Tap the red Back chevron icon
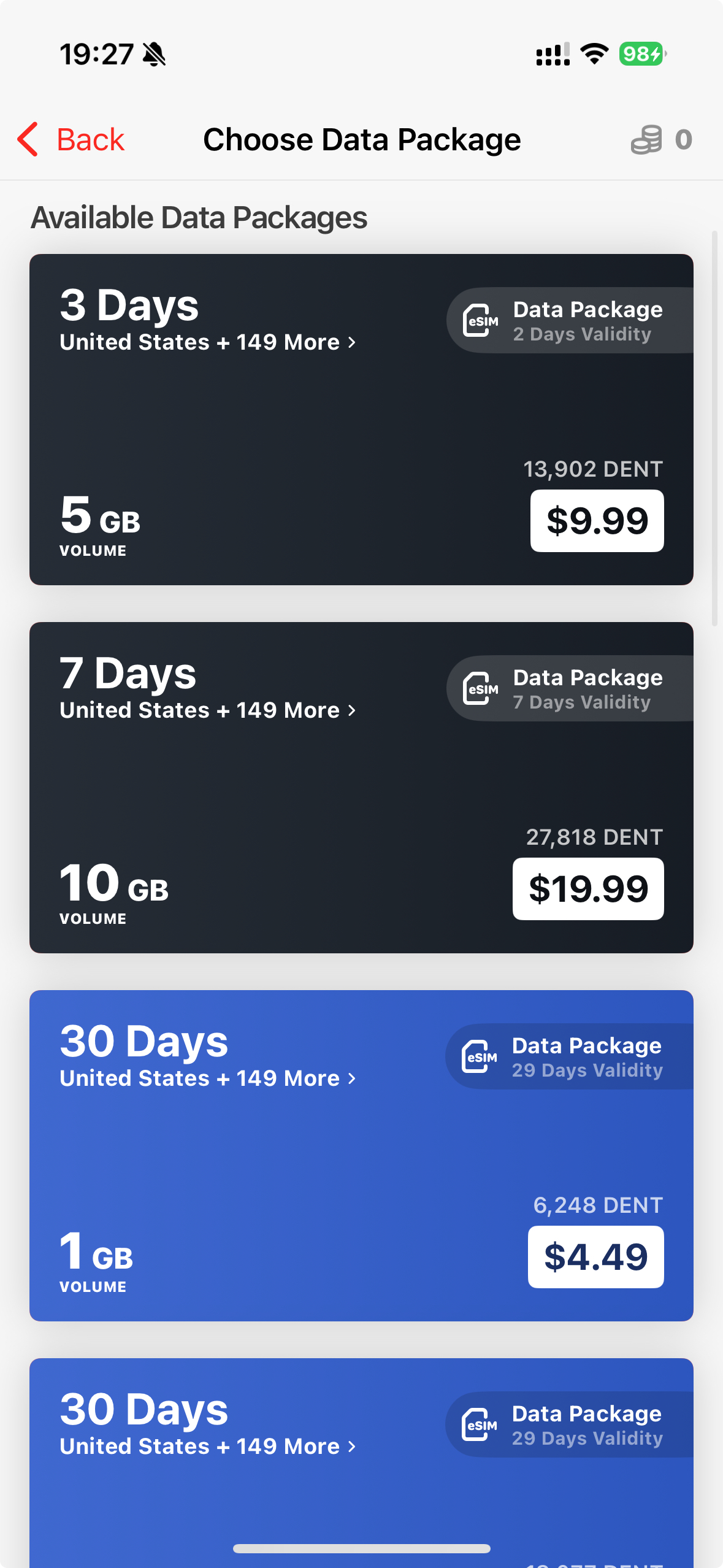723x1568 pixels. 28,139
